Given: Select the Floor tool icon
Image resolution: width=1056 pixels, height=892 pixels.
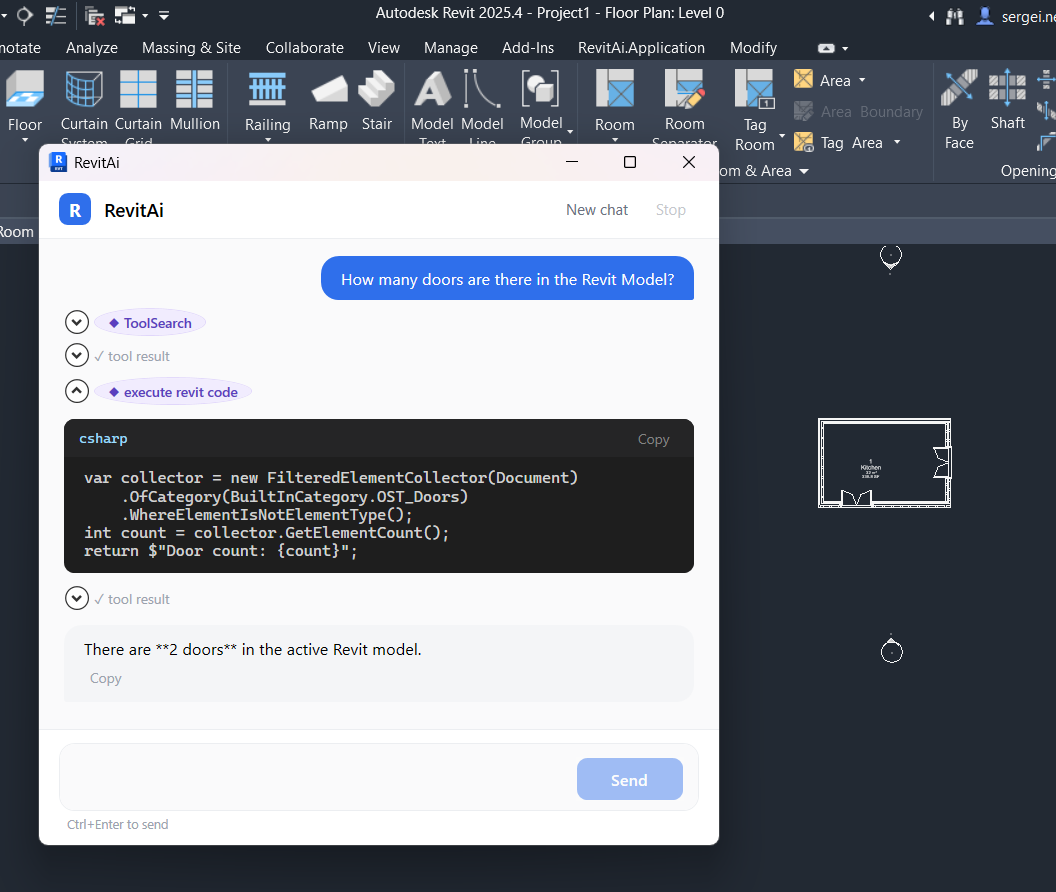Looking at the screenshot, I should (25, 89).
